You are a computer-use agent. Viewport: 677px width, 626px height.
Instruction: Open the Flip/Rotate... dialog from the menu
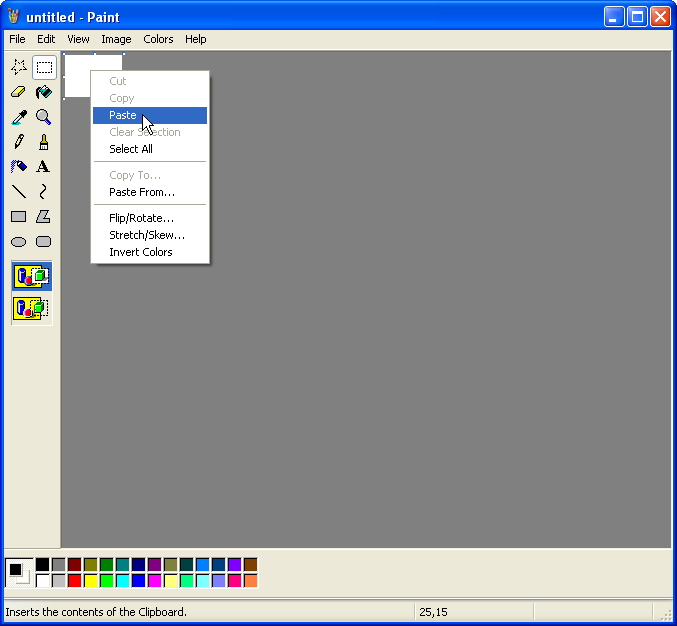141,218
